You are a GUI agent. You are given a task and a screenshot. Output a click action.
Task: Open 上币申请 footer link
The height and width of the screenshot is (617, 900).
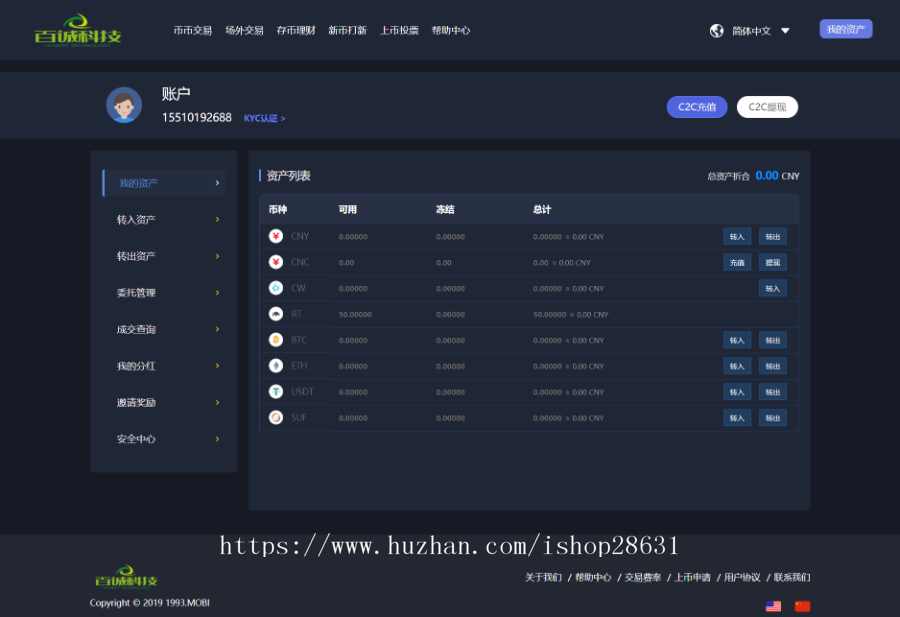coord(692,577)
